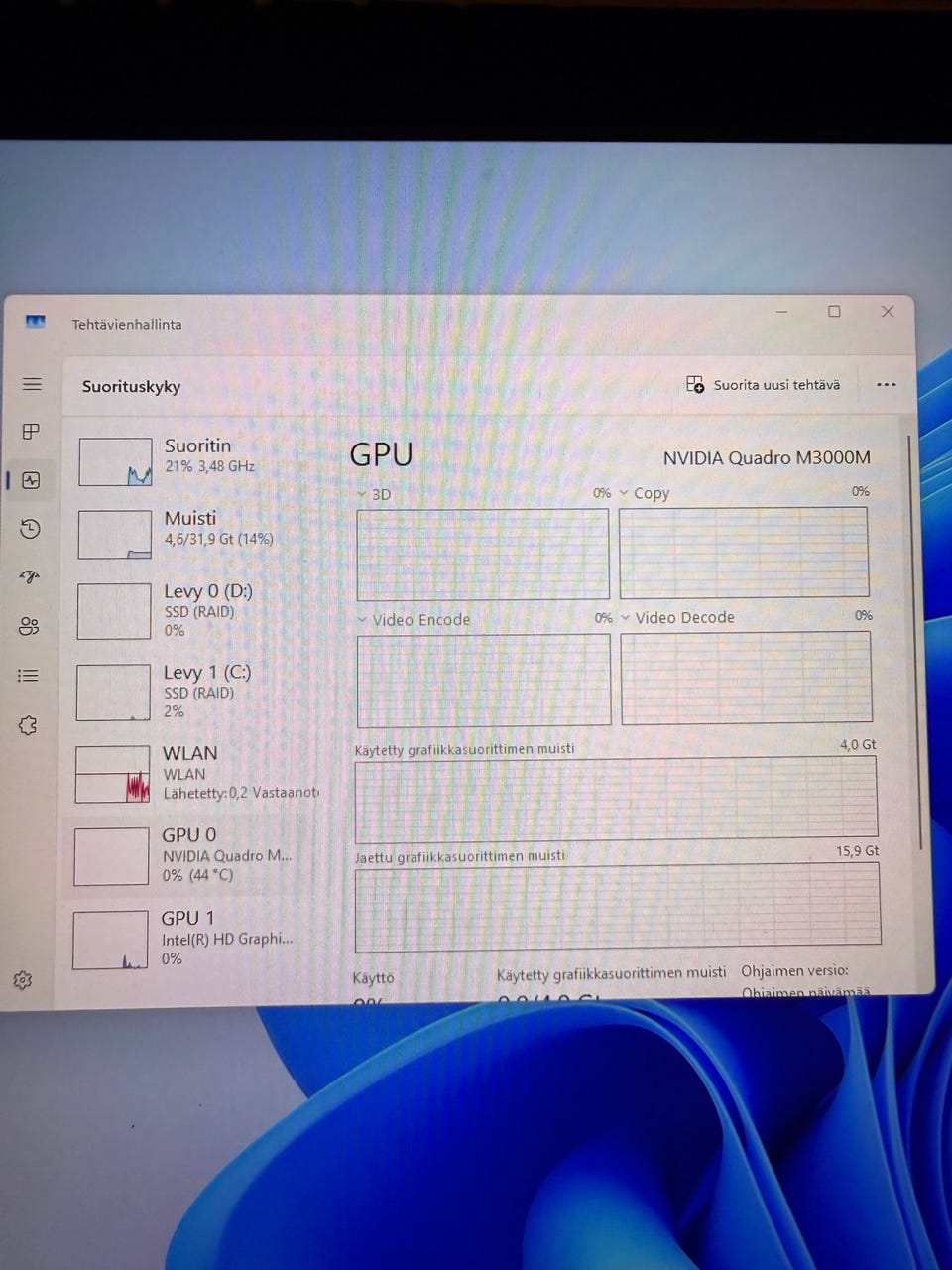Viewport: 952px width, 1270px height.
Task: Select GPU 0 NVIDIA Quadro entry
Action: click(x=193, y=855)
